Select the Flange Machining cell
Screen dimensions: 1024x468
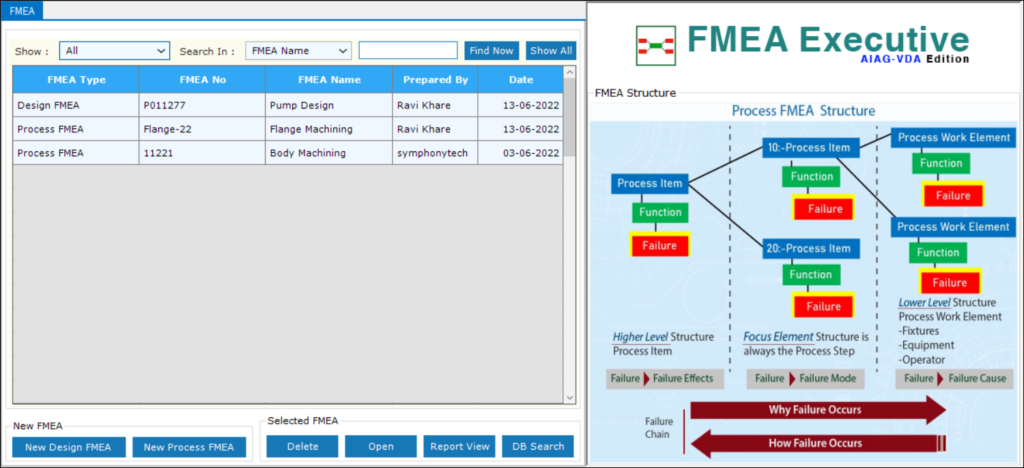[x=329, y=129]
